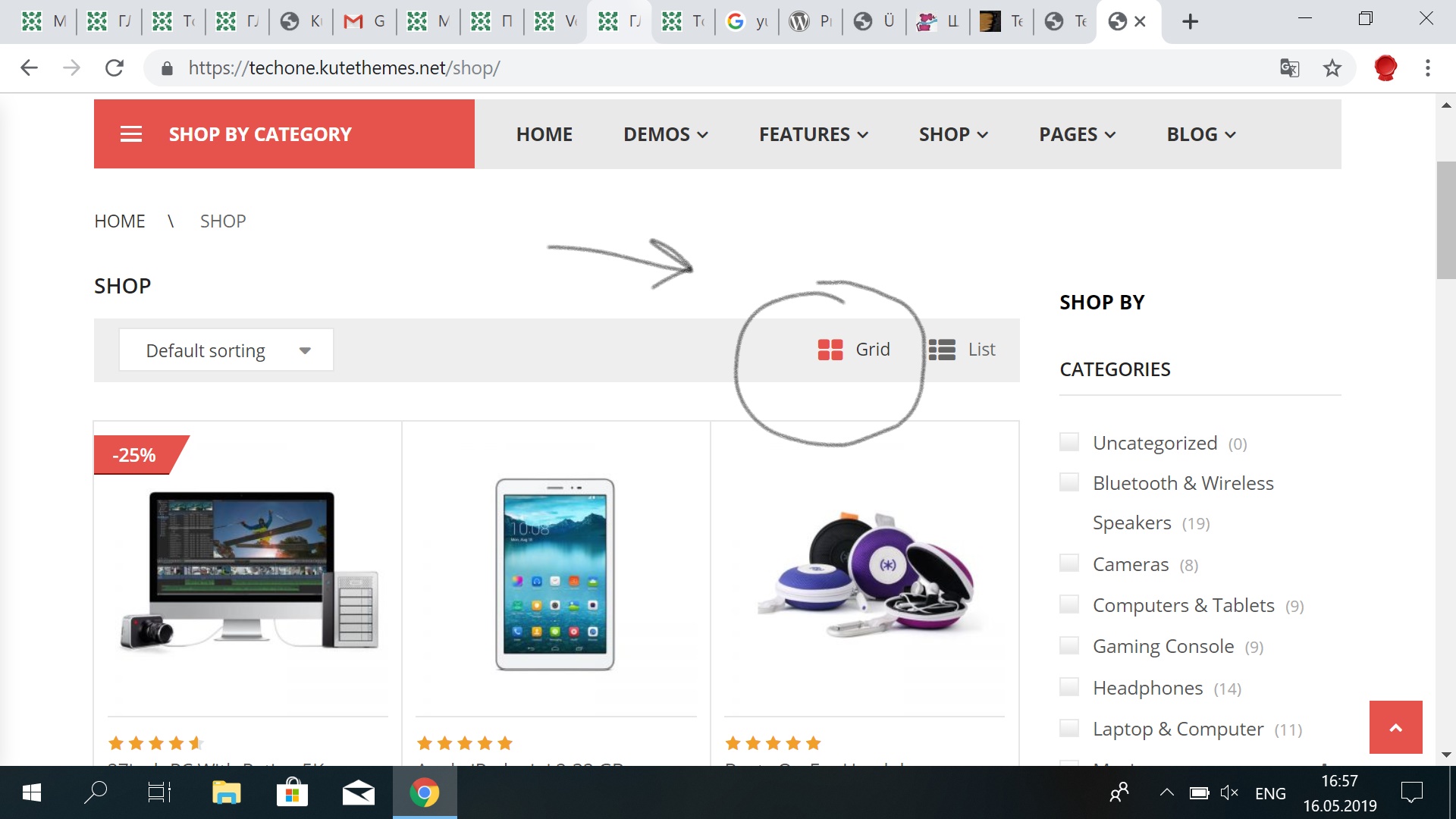Check the Laptop & Computer box
1456x819 pixels.
click(x=1069, y=728)
